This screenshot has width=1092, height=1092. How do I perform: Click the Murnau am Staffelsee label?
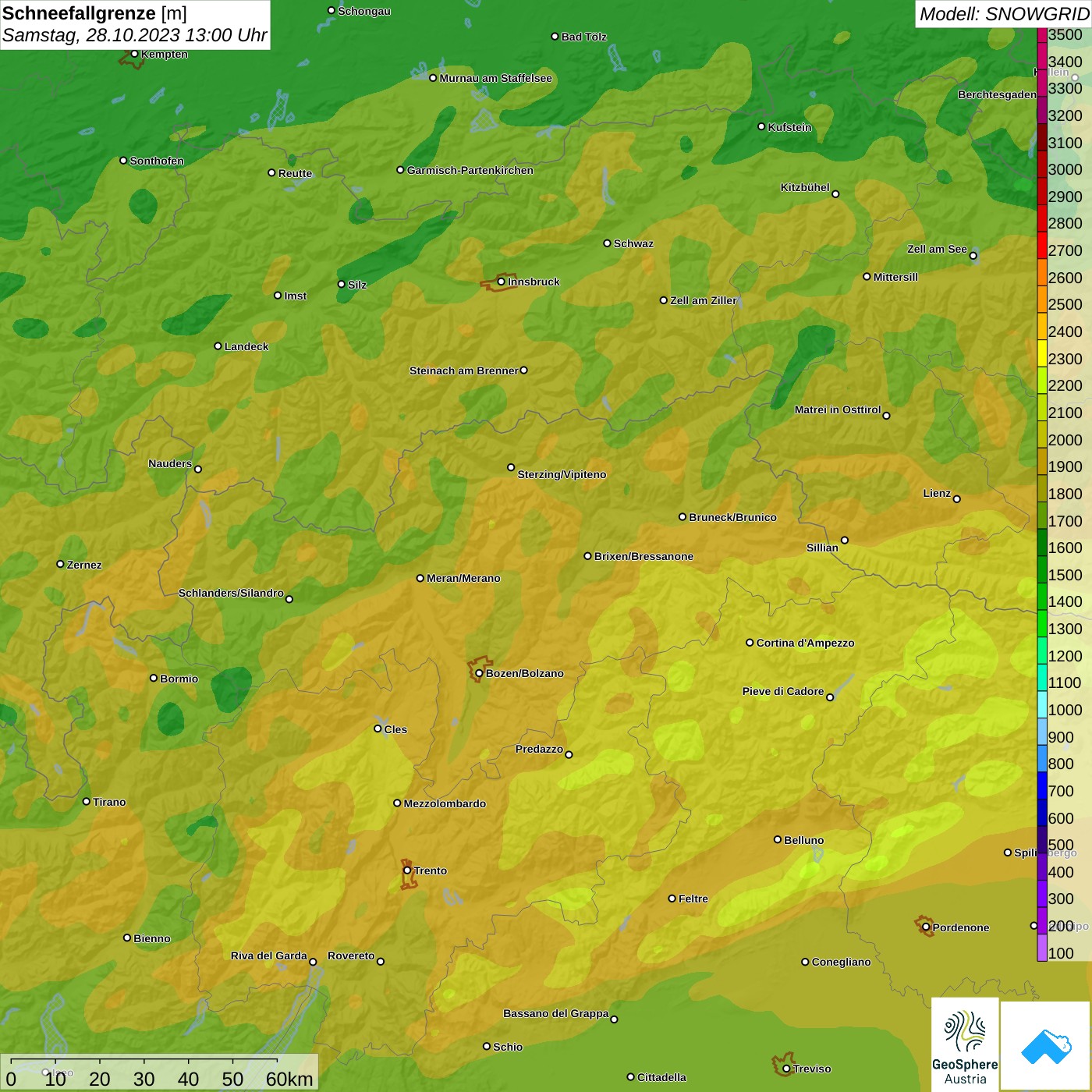tap(495, 78)
